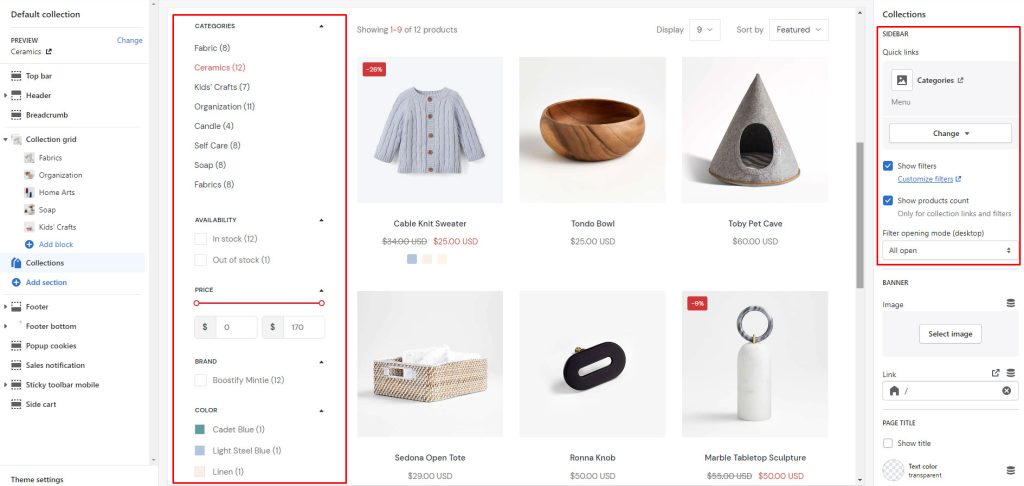Open the Sort by Featured dropdown

tap(799, 30)
